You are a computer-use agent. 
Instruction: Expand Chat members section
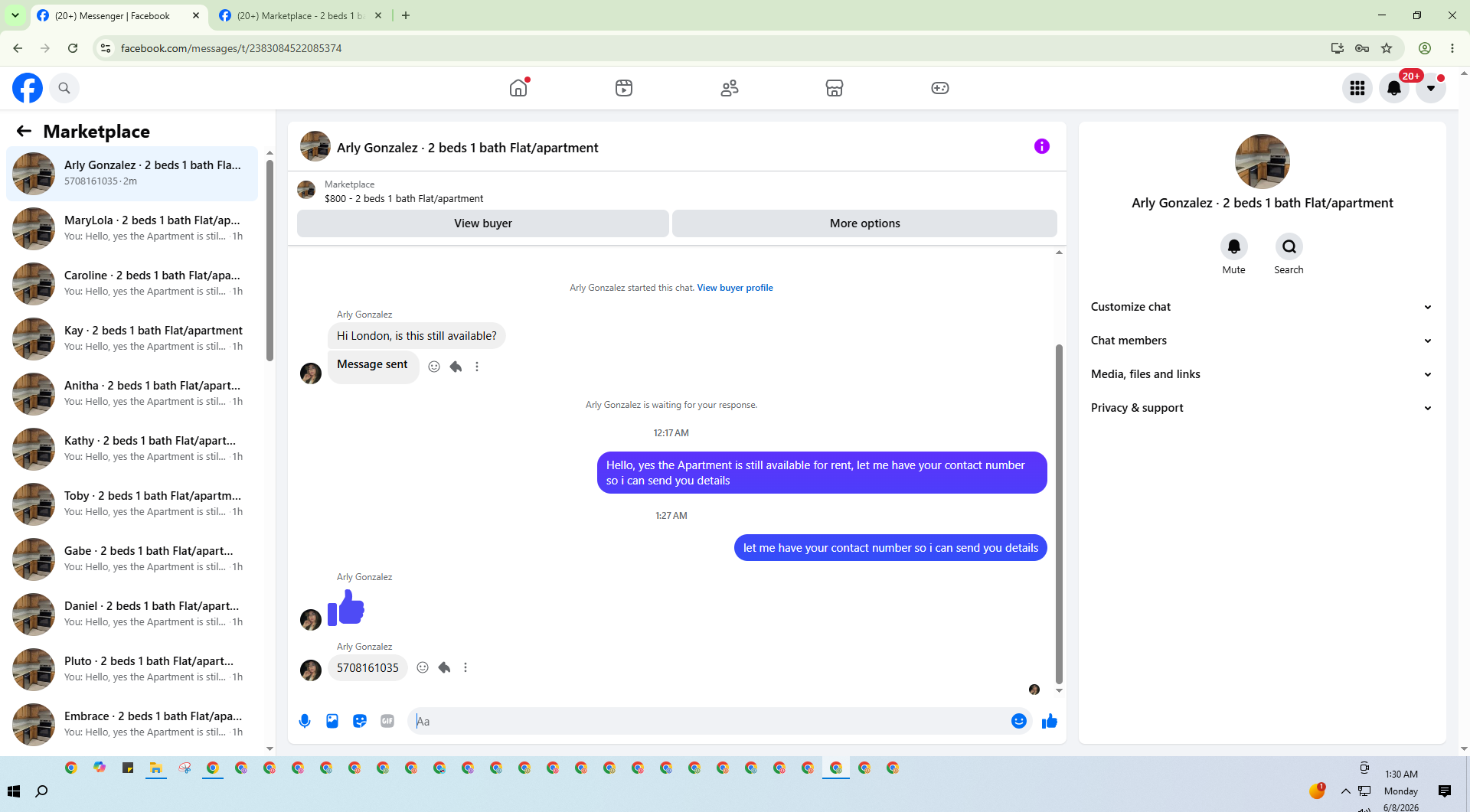1262,341
